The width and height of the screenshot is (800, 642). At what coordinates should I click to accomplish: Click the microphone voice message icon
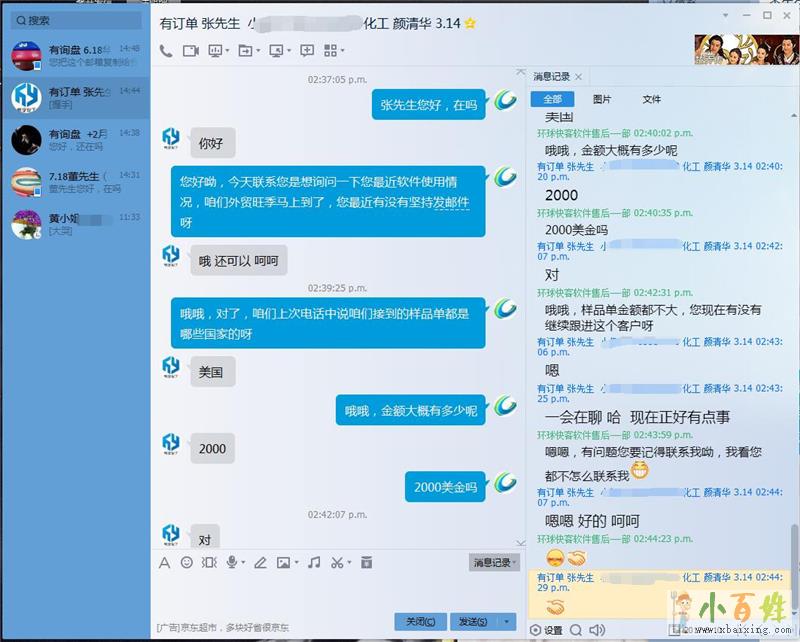click(x=232, y=563)
